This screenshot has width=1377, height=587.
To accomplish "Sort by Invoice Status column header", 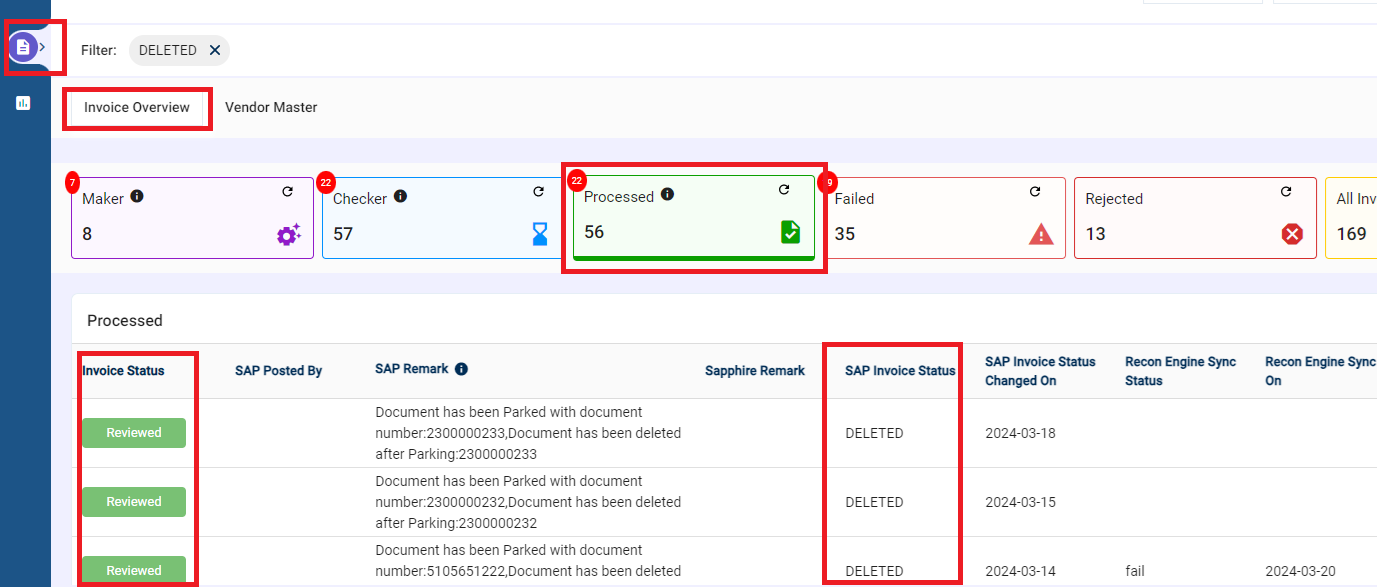I will point(123,370).
